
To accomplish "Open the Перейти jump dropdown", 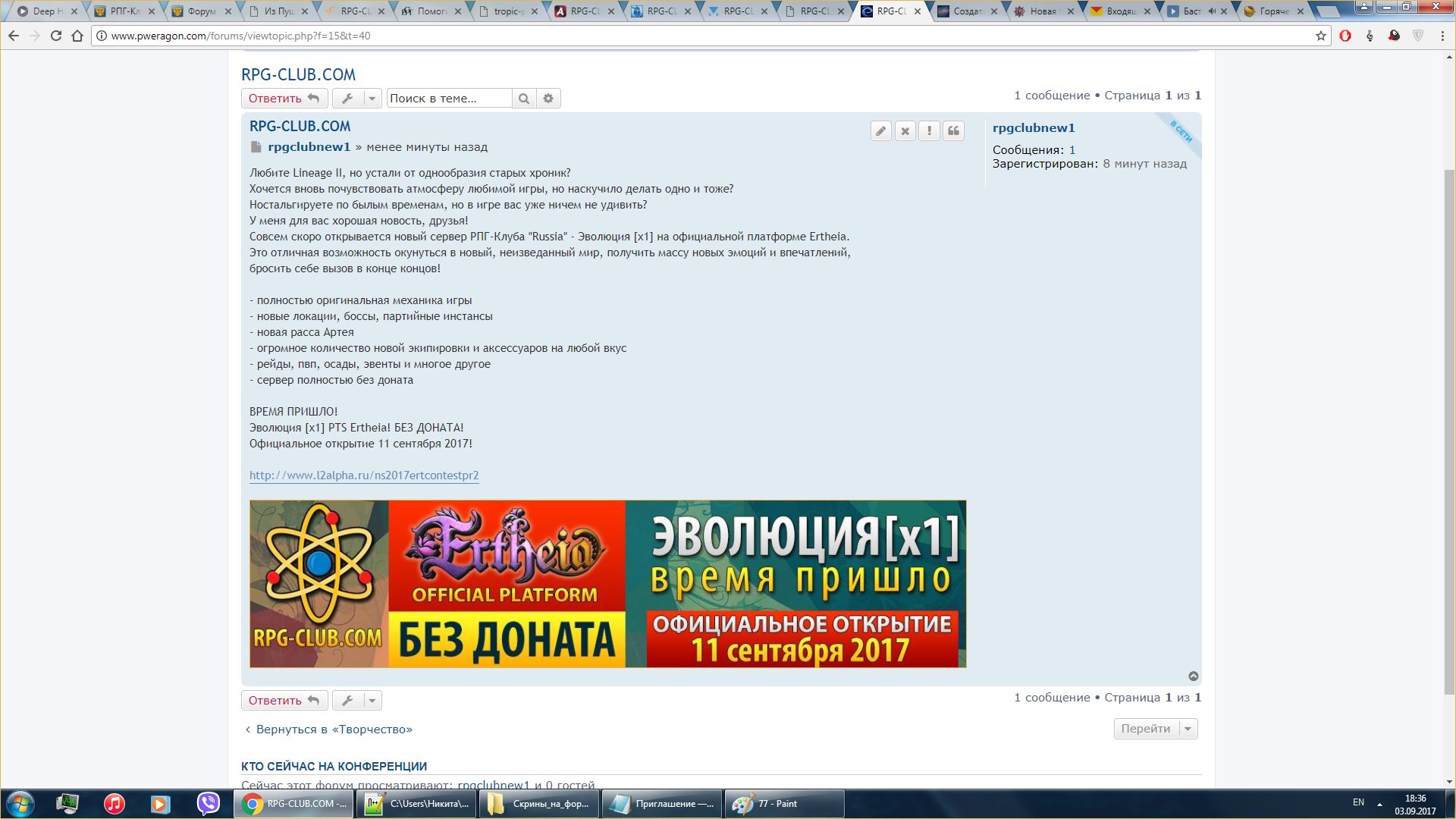I will click(1155, 729).
